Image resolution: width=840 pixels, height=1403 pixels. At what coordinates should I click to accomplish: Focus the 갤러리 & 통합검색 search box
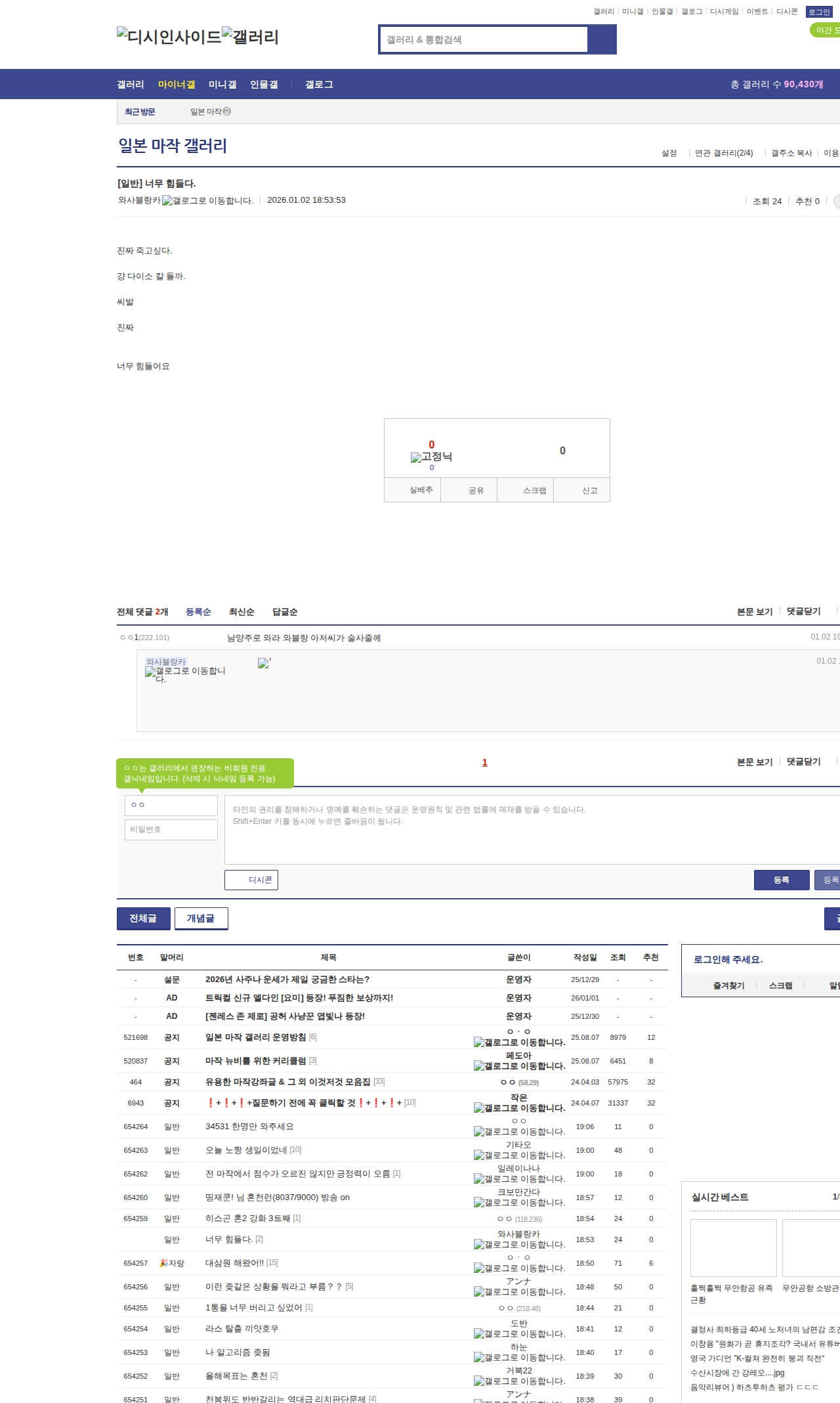(x=484, y=39)
